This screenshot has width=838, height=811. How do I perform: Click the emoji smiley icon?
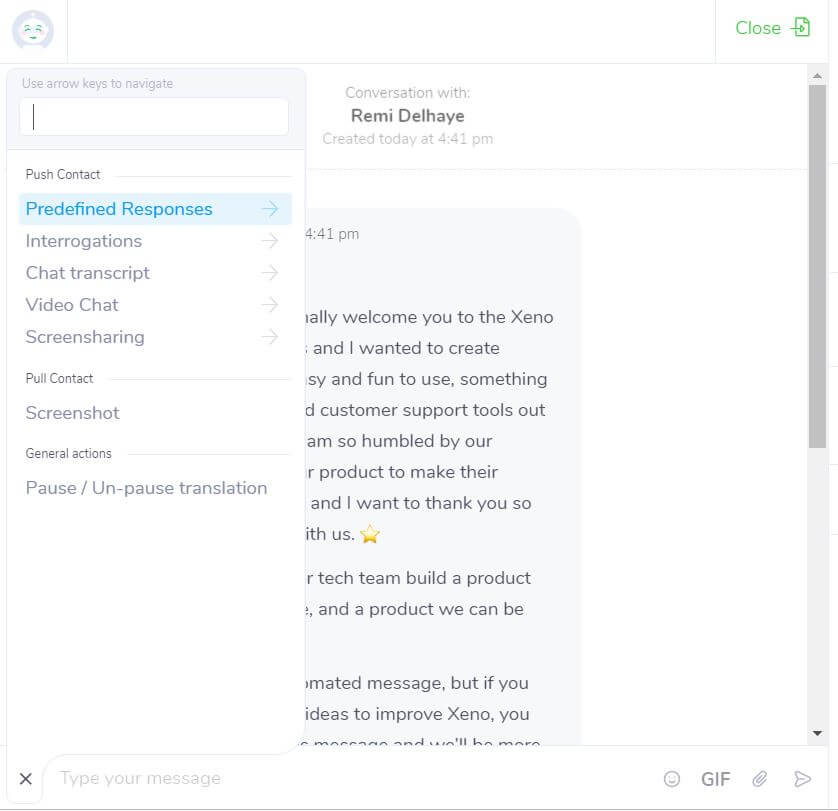coord(672,779)
